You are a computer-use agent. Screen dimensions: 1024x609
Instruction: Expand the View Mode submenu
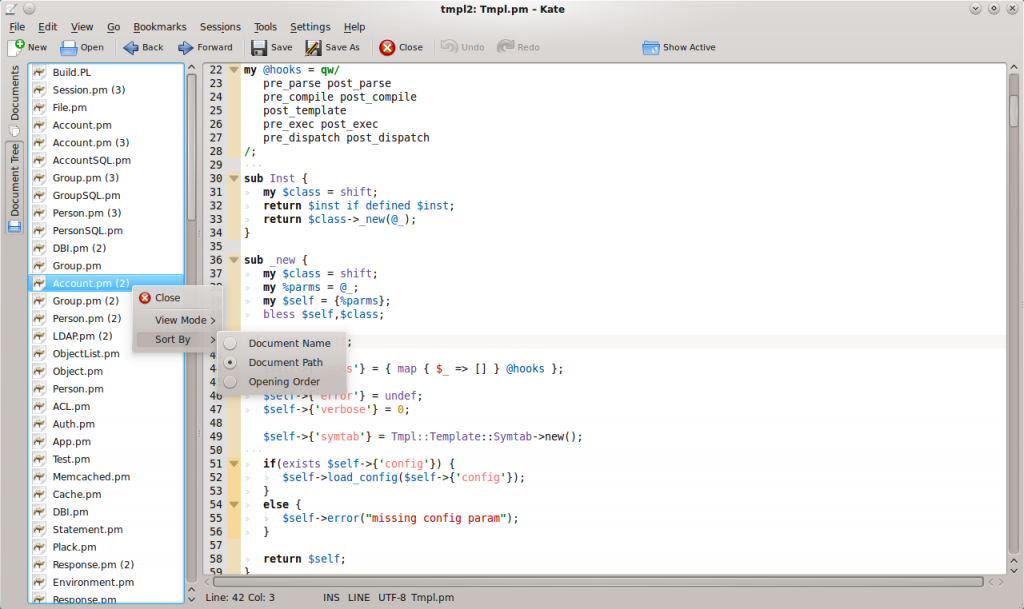point(181,320)
